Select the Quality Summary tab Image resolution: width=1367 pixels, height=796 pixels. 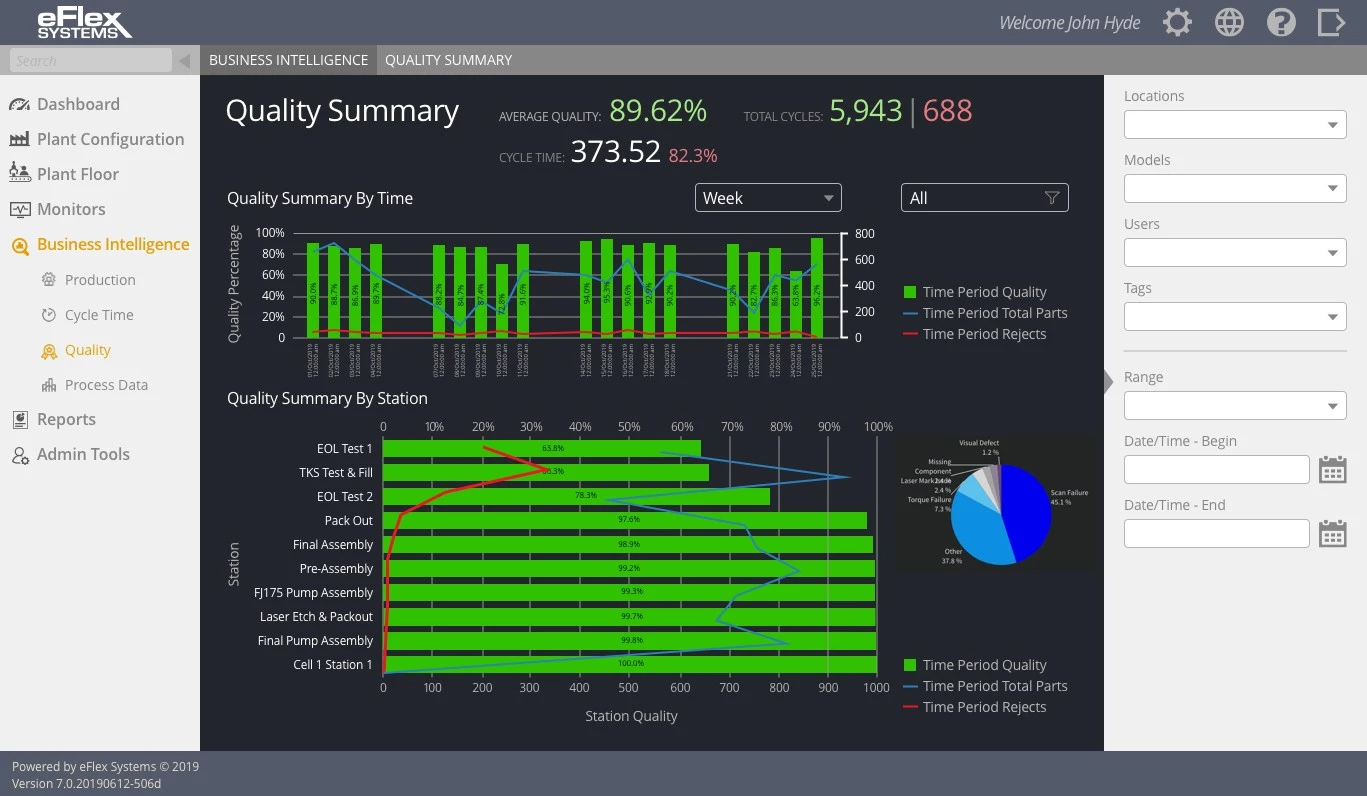pos(448,59)
